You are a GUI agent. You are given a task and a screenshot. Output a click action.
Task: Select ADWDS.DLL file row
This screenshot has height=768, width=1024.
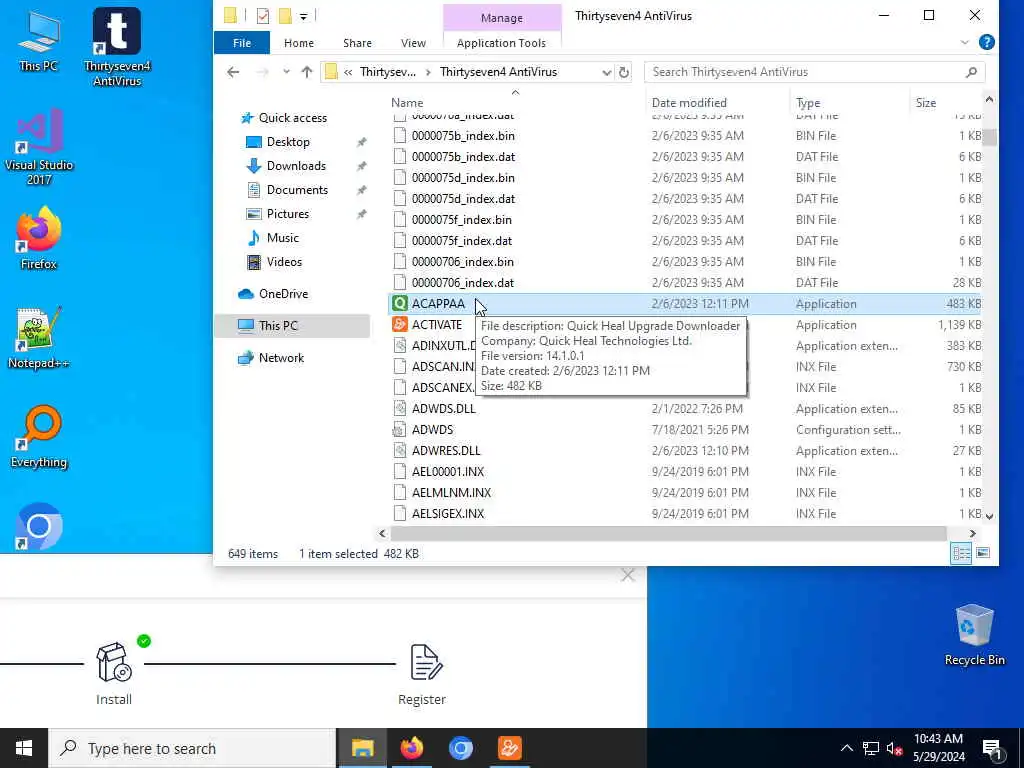[x=686, y=409]
